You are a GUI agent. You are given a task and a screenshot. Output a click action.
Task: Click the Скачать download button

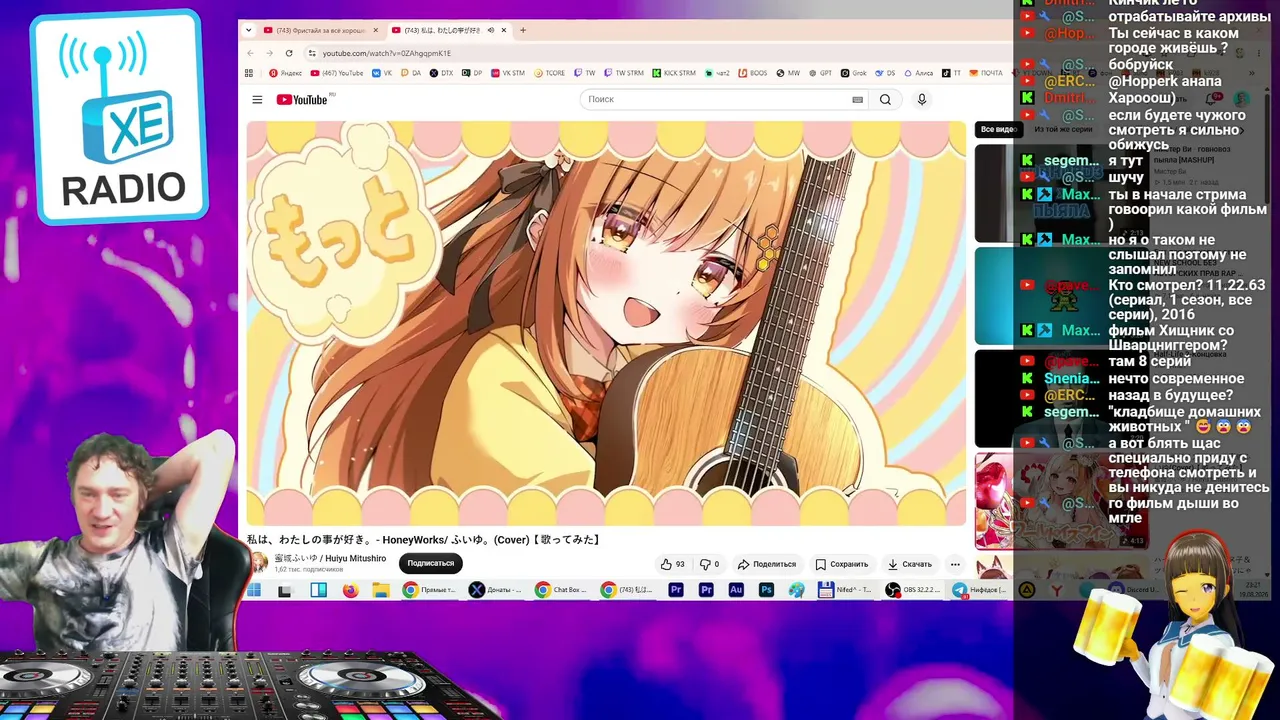point(910,564)
